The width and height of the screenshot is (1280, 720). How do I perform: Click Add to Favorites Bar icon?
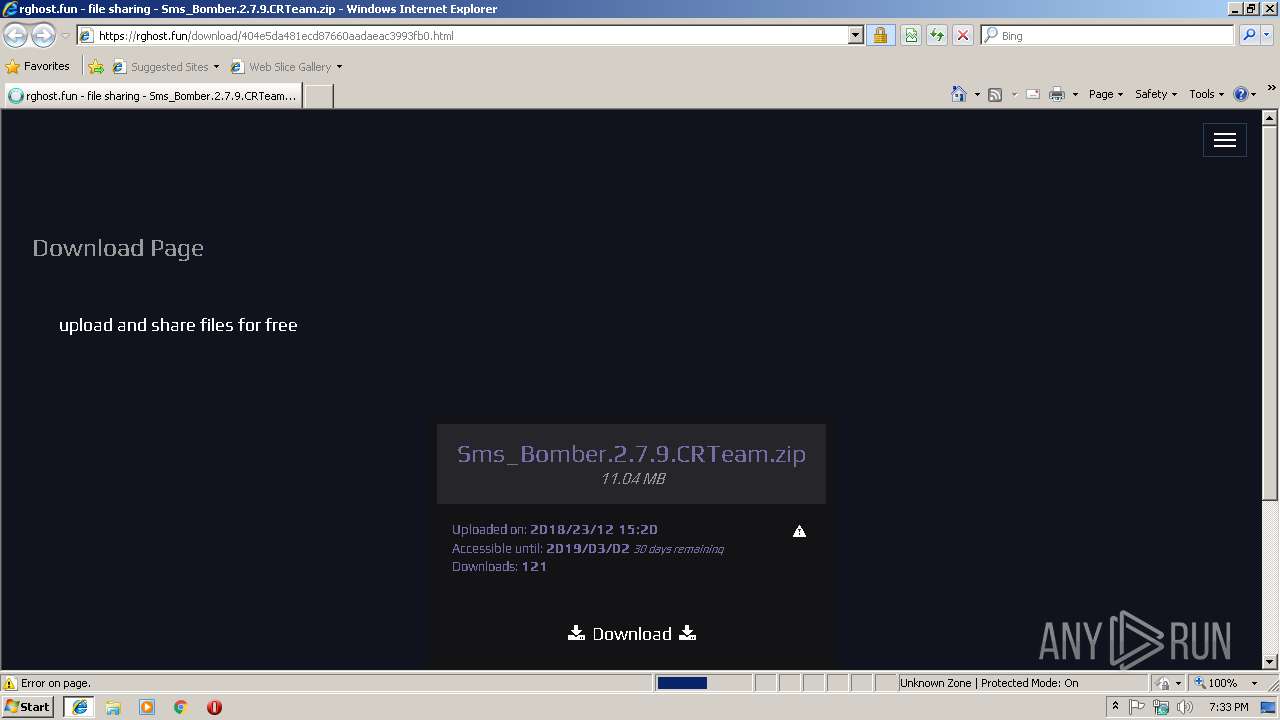96,67
